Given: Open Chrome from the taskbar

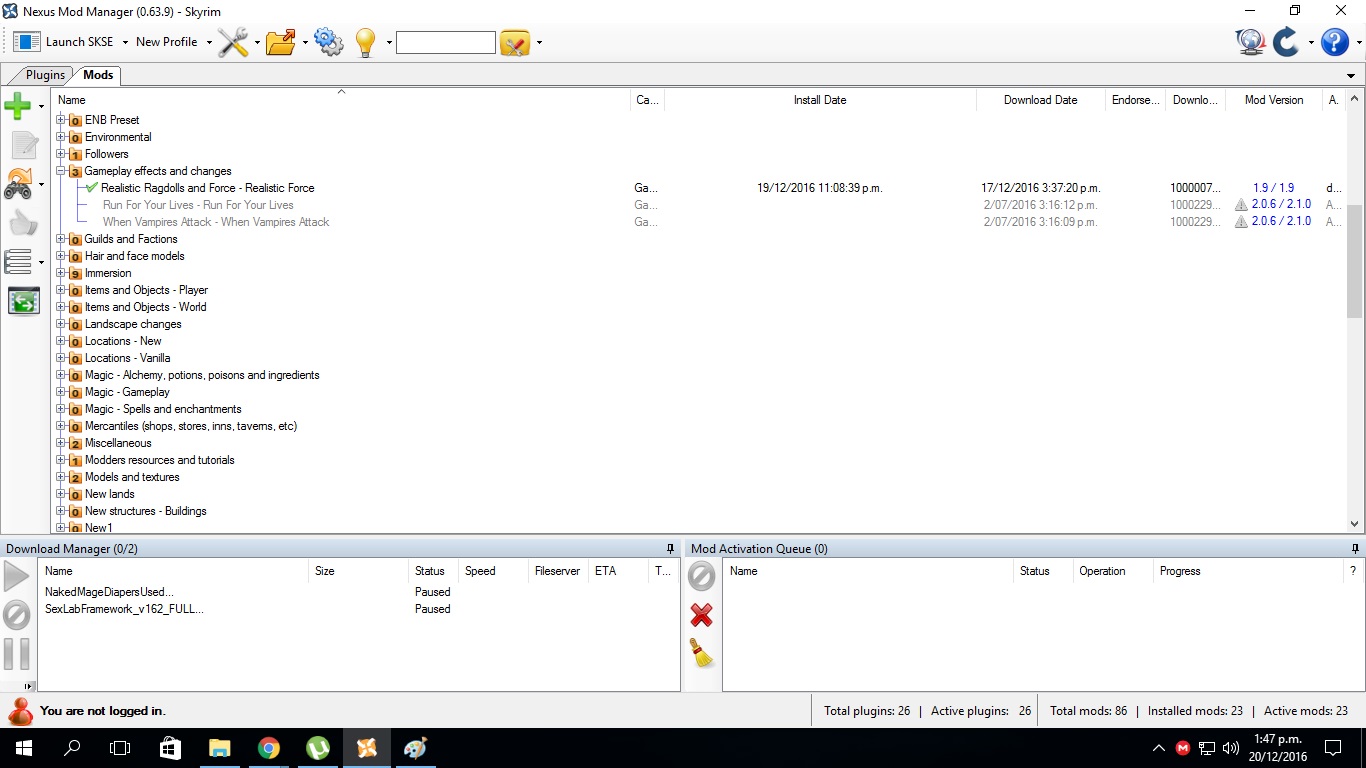Looking at the screenshot, I should (x=268, y=748).
